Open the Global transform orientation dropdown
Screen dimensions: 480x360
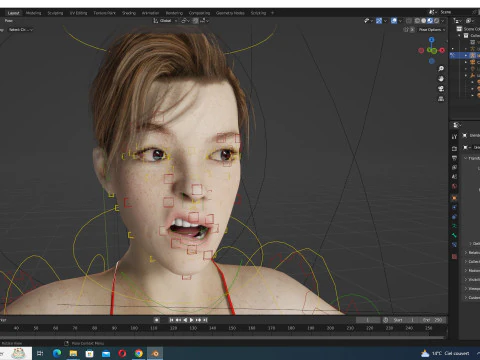point(165,21)
